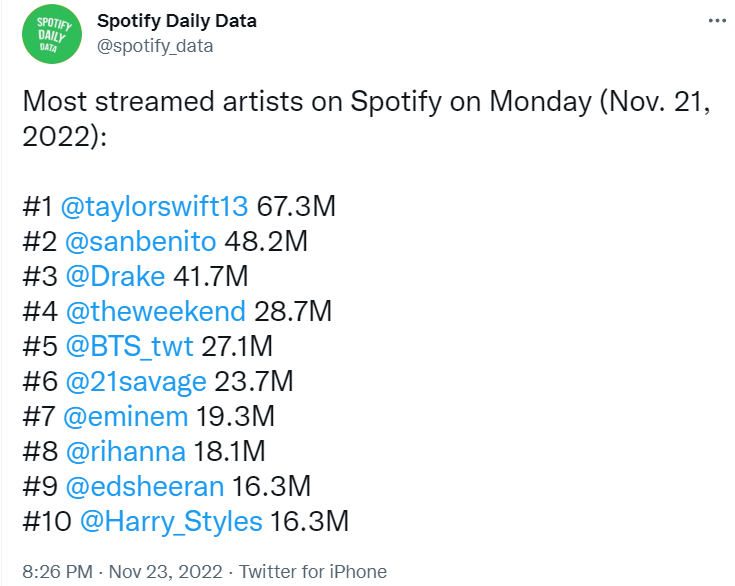Open the @edsheeran mention

[138, 486]
